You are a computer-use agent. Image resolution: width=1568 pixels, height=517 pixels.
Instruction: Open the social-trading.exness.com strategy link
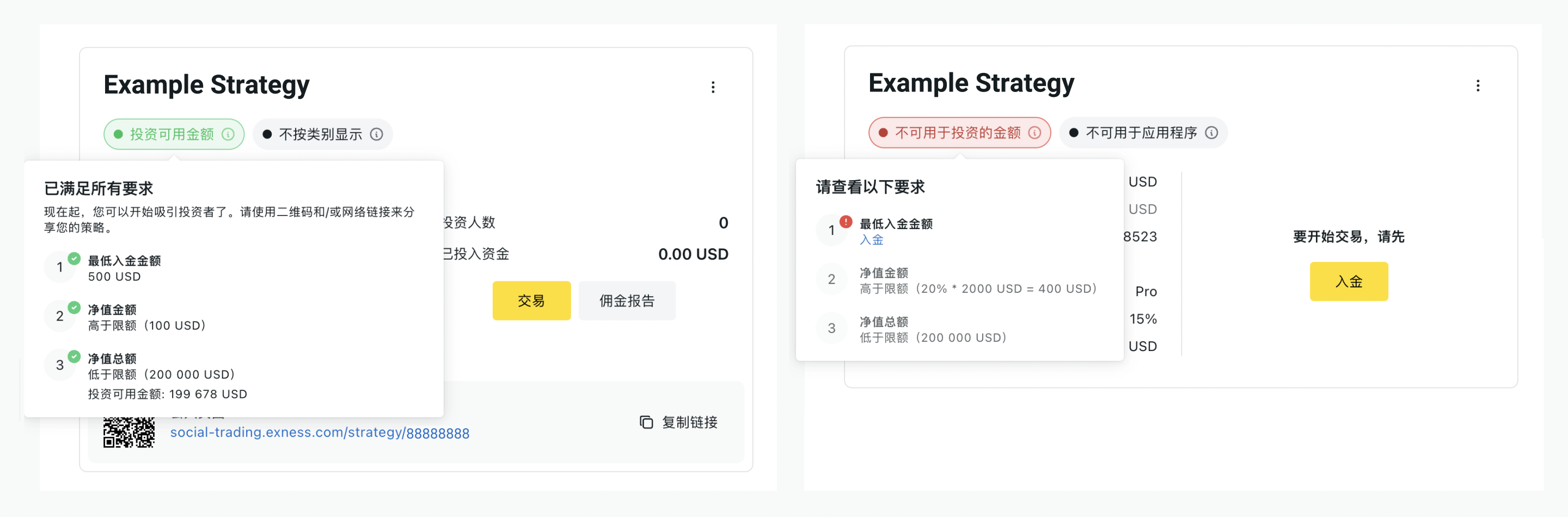(x=320, y=433)
